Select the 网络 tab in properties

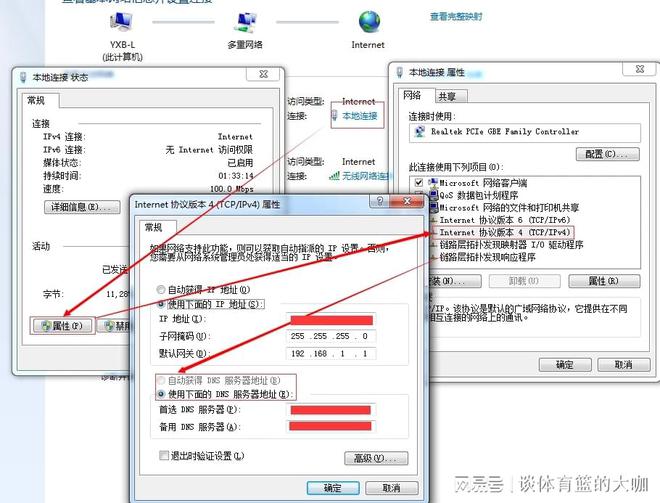click(x=413, y=96)
